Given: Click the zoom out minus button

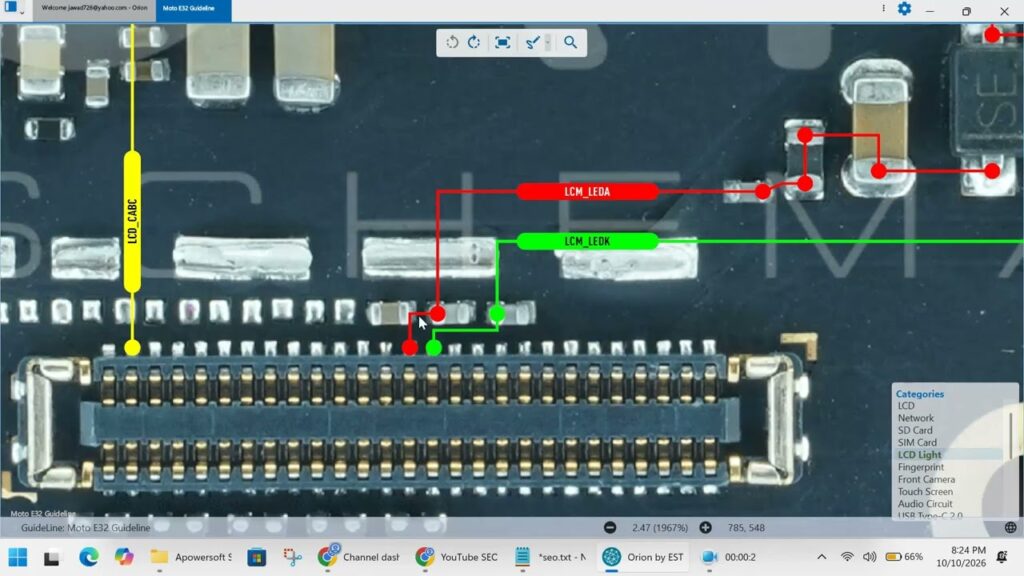Looking at the screenshot, I should [610, 528].
